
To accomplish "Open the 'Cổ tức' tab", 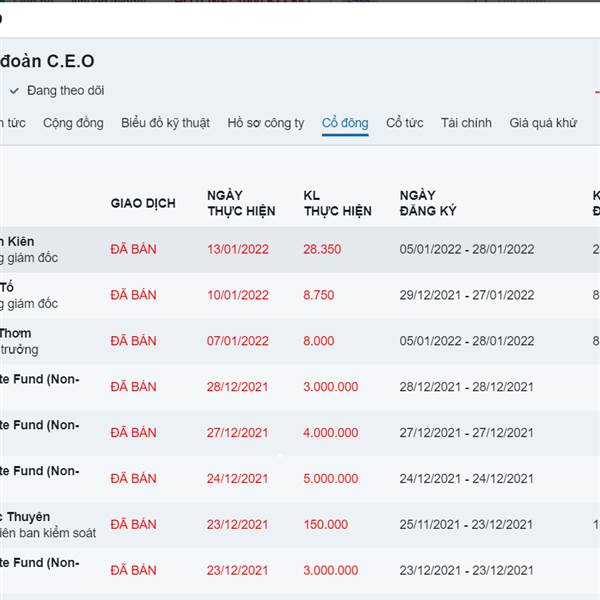I will [404, 123].
